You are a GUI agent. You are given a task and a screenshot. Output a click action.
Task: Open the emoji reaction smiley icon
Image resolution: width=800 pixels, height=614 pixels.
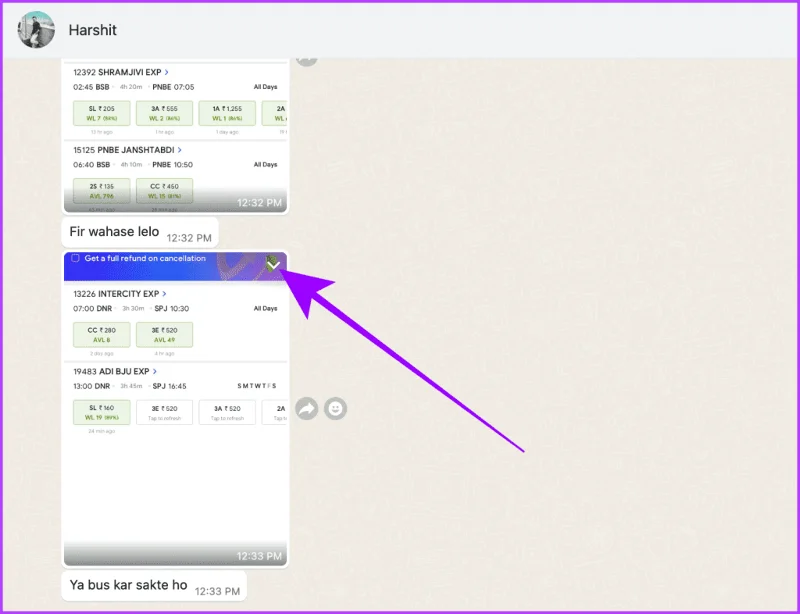point(335,408)
